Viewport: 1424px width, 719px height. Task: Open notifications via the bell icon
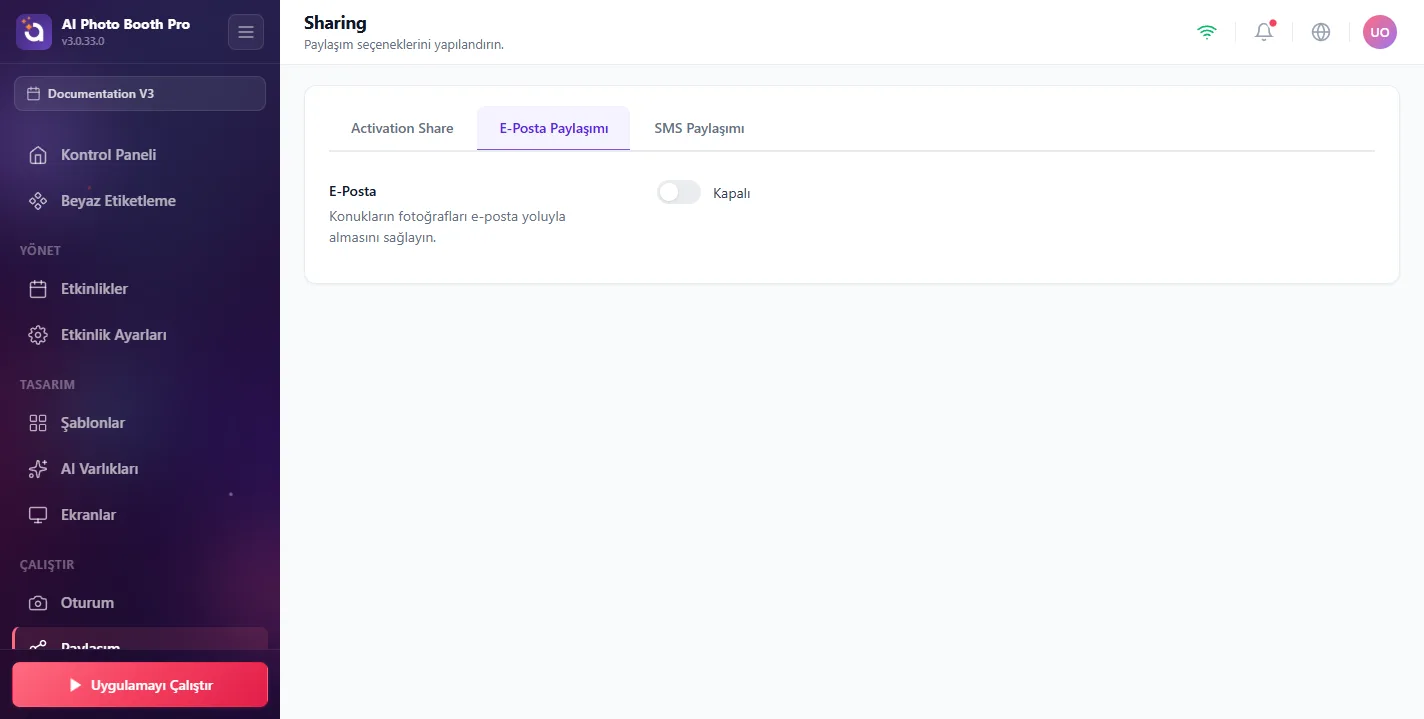[1264, 32]
